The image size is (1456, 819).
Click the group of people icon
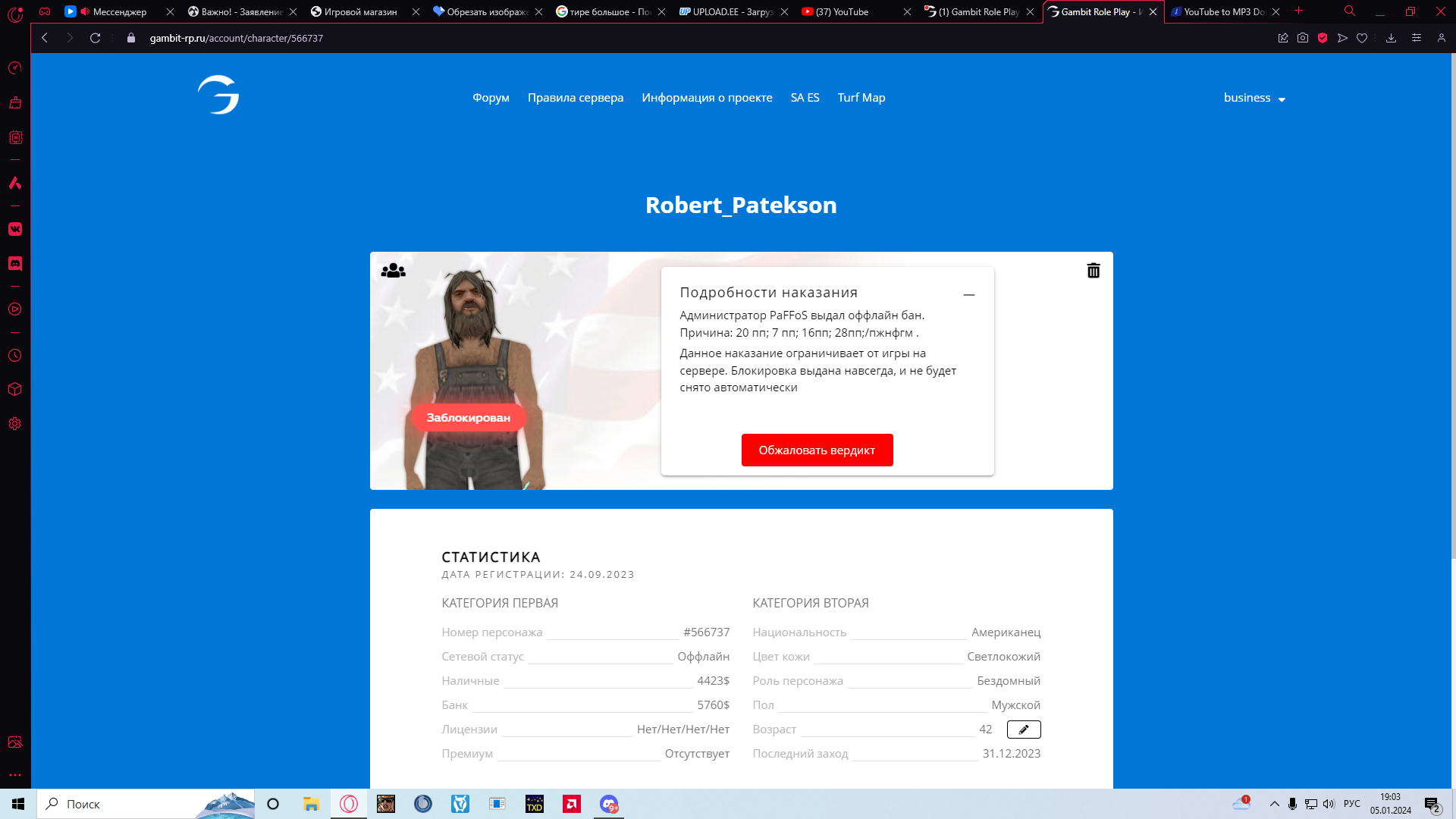coord(393,271)
